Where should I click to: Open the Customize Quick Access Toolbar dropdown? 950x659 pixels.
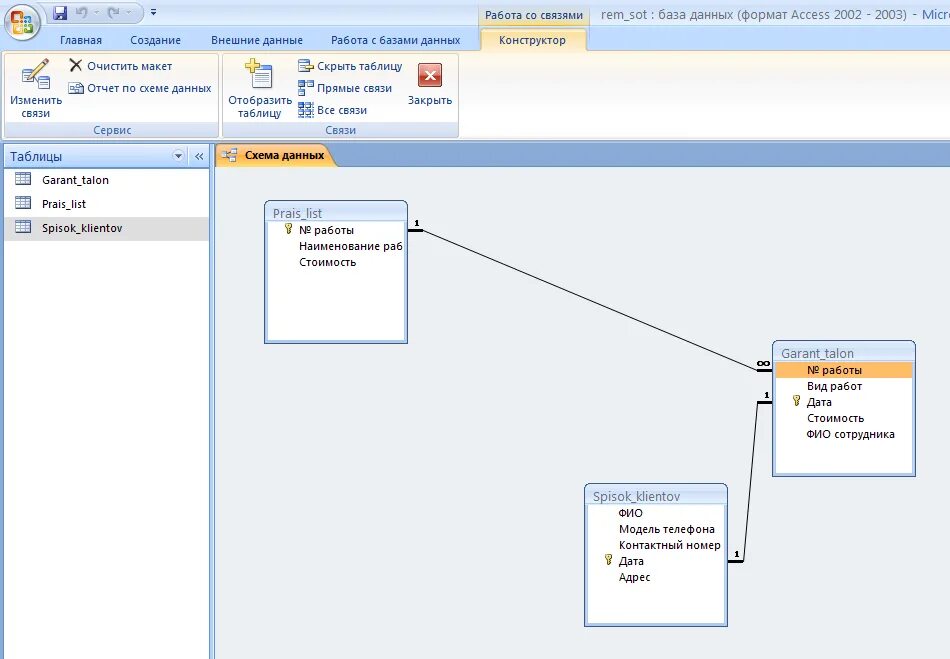pos(153,12)
